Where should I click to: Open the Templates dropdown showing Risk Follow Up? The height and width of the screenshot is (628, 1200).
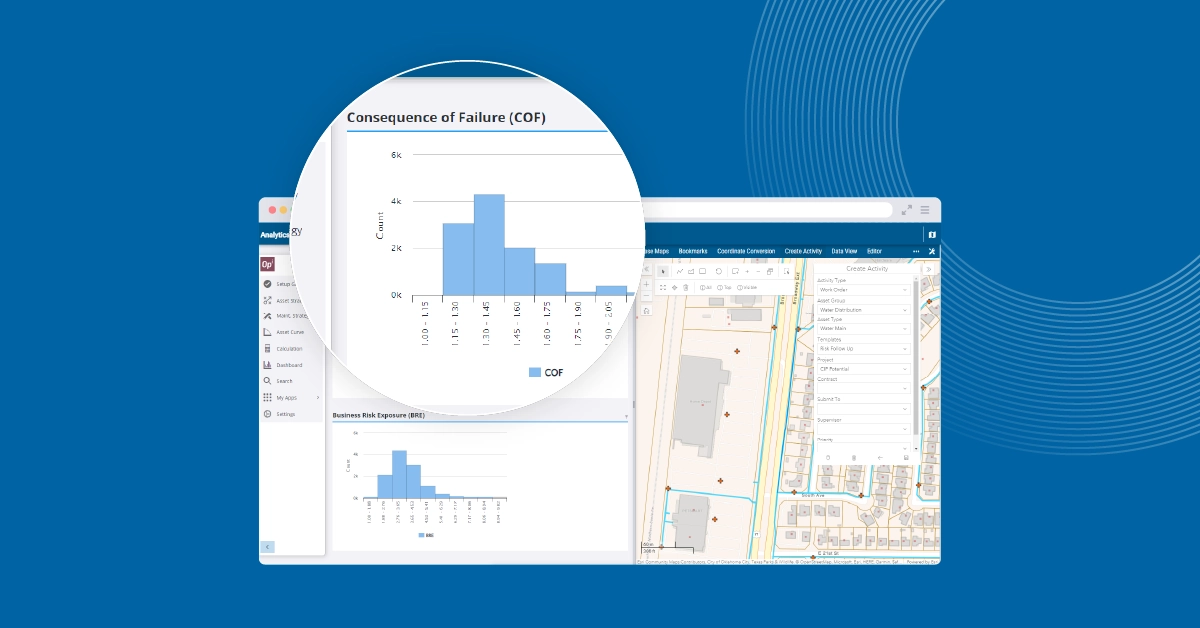[x=864, y=348]
